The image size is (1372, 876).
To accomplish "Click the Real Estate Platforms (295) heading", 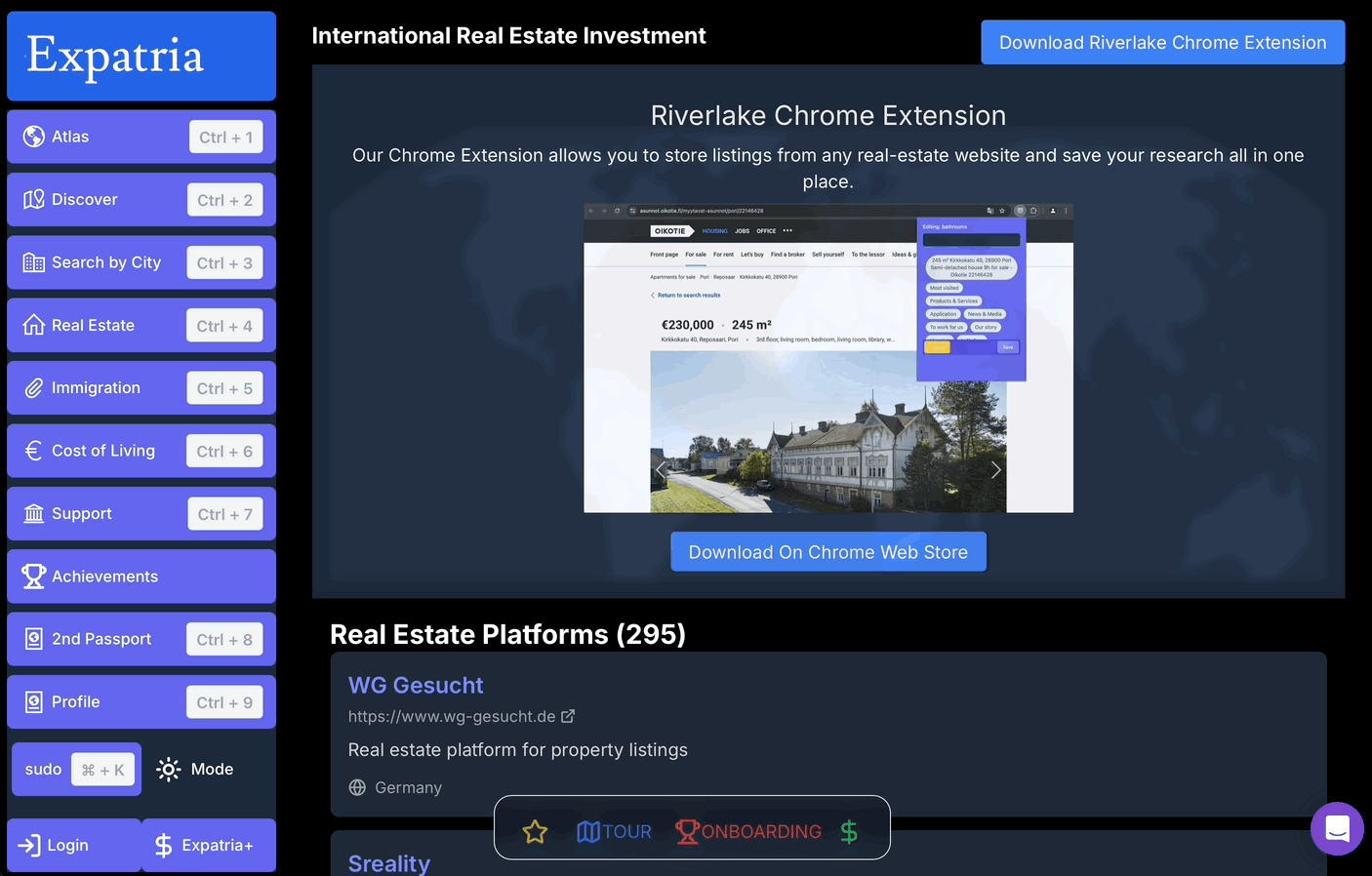I will [x=507, y=634].
